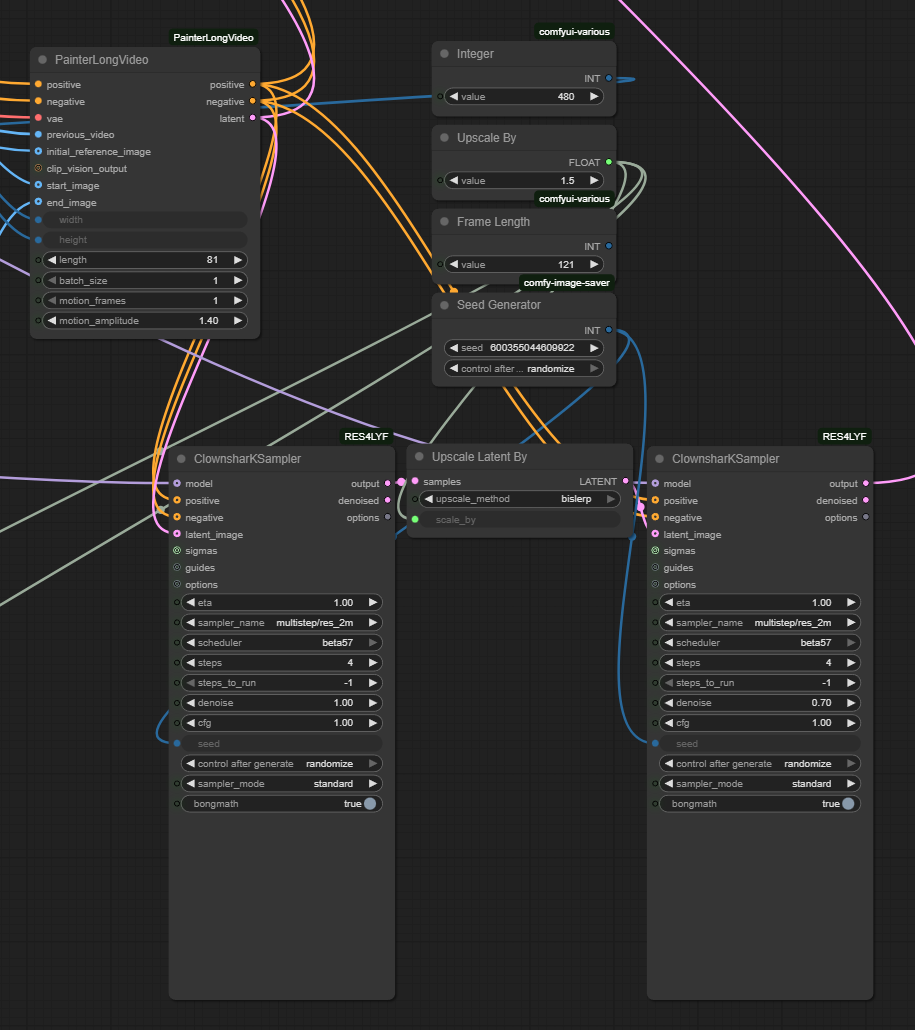This screenshot has width=915, height=1030.
Task: Open sampler_name dropdown on left ClownsharKSampler
Action: (x=282, y=623)
